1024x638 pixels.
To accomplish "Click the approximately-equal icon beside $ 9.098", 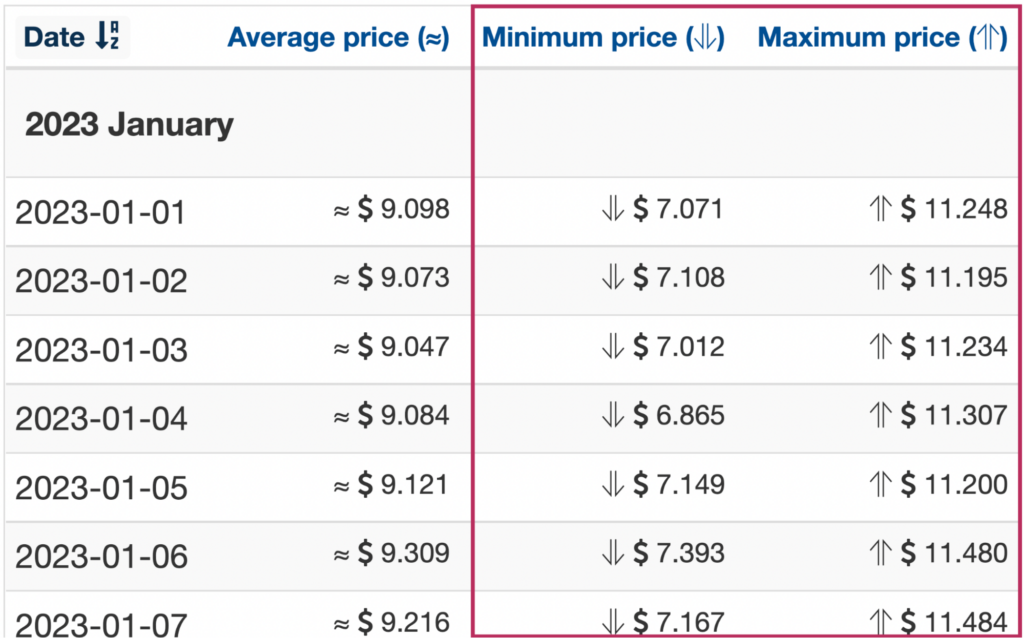I will click(342, 210).
